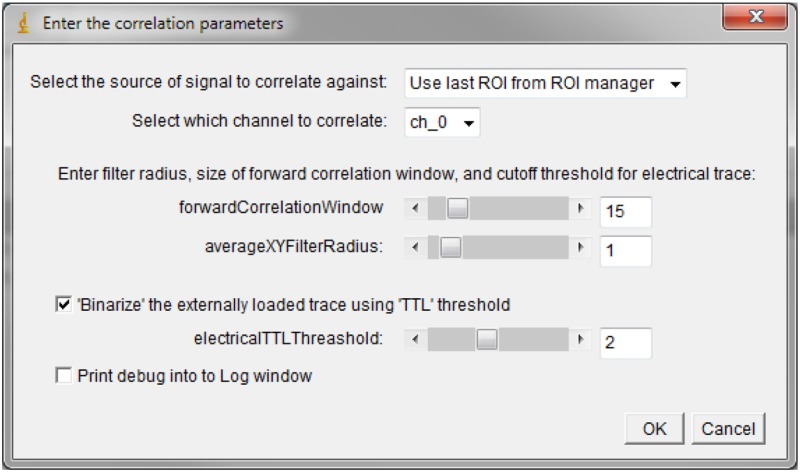Click left arrow of forwardCorrelationWindow slider
Image resolution: width=800 pixels, height=472 pixels.
click(x=415, y=209)
